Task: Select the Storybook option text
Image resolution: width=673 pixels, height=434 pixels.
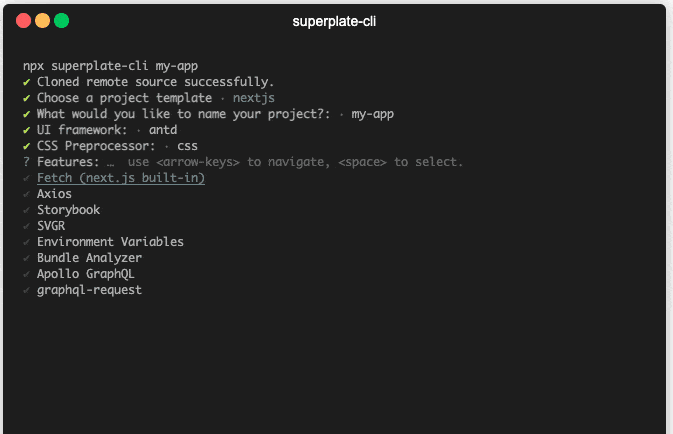Action: coord(68,210)
